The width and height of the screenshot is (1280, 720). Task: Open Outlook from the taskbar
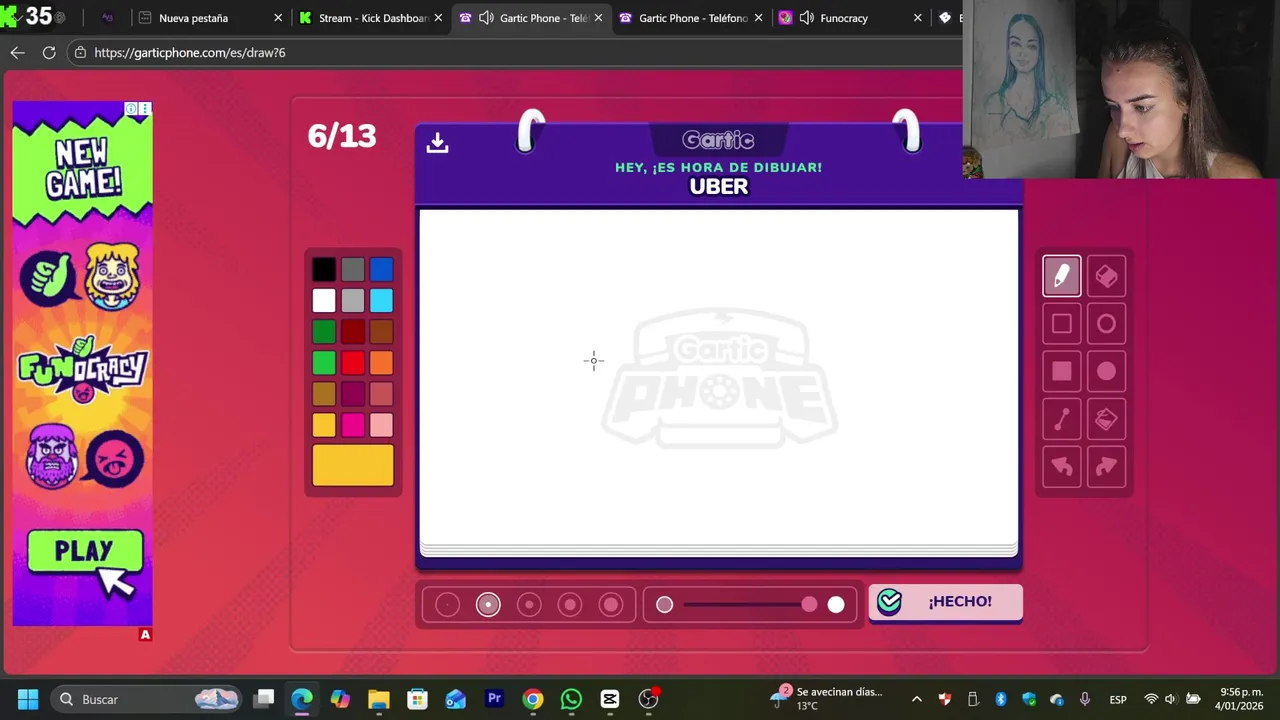tap(456, 699)
